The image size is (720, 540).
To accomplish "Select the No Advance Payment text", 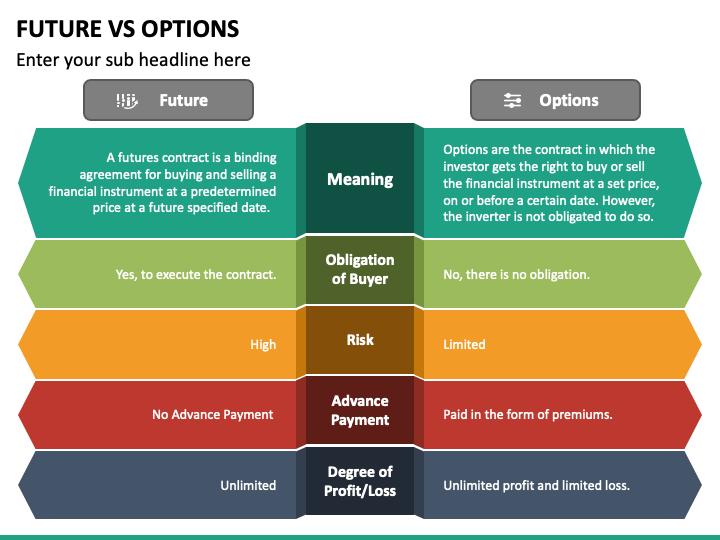I will tap(213, 415).
